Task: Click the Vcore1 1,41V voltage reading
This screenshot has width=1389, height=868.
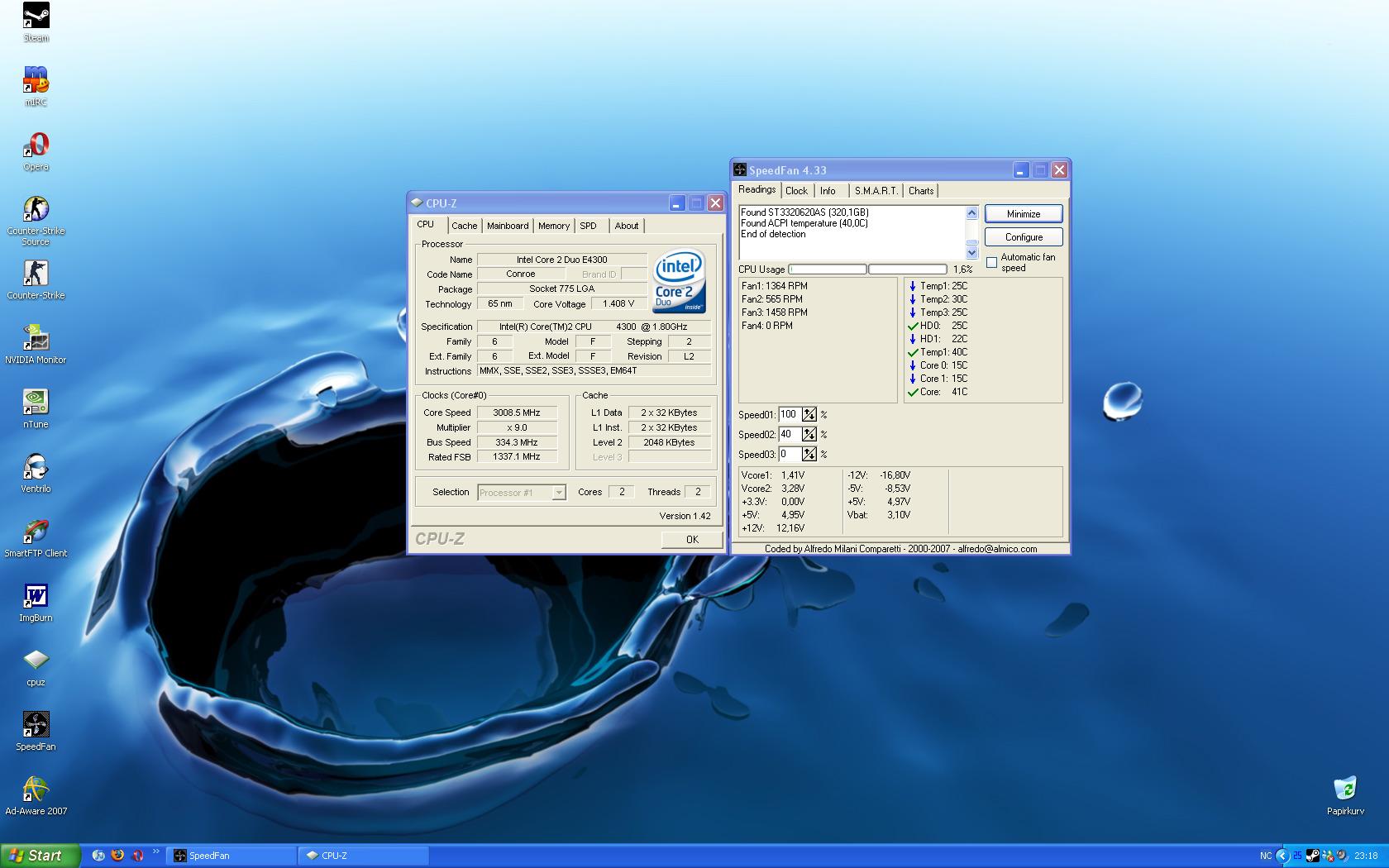Action: tap(773, 475)
